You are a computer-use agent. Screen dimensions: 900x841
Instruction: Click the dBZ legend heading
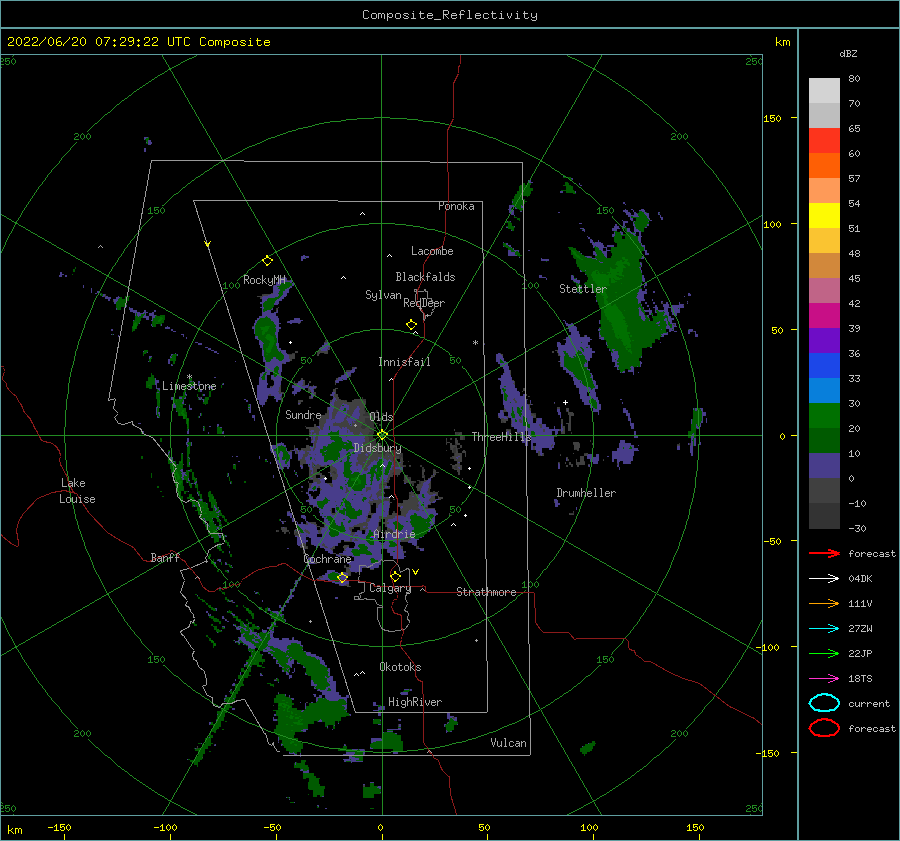(x=848, y=53)
